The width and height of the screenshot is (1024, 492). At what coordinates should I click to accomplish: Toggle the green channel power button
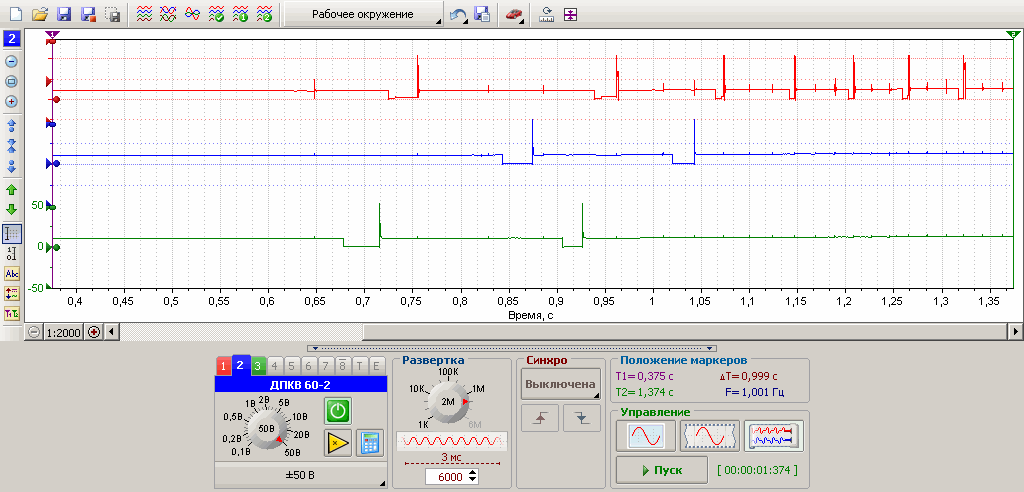pyautogui.click(x=338, y=410)
